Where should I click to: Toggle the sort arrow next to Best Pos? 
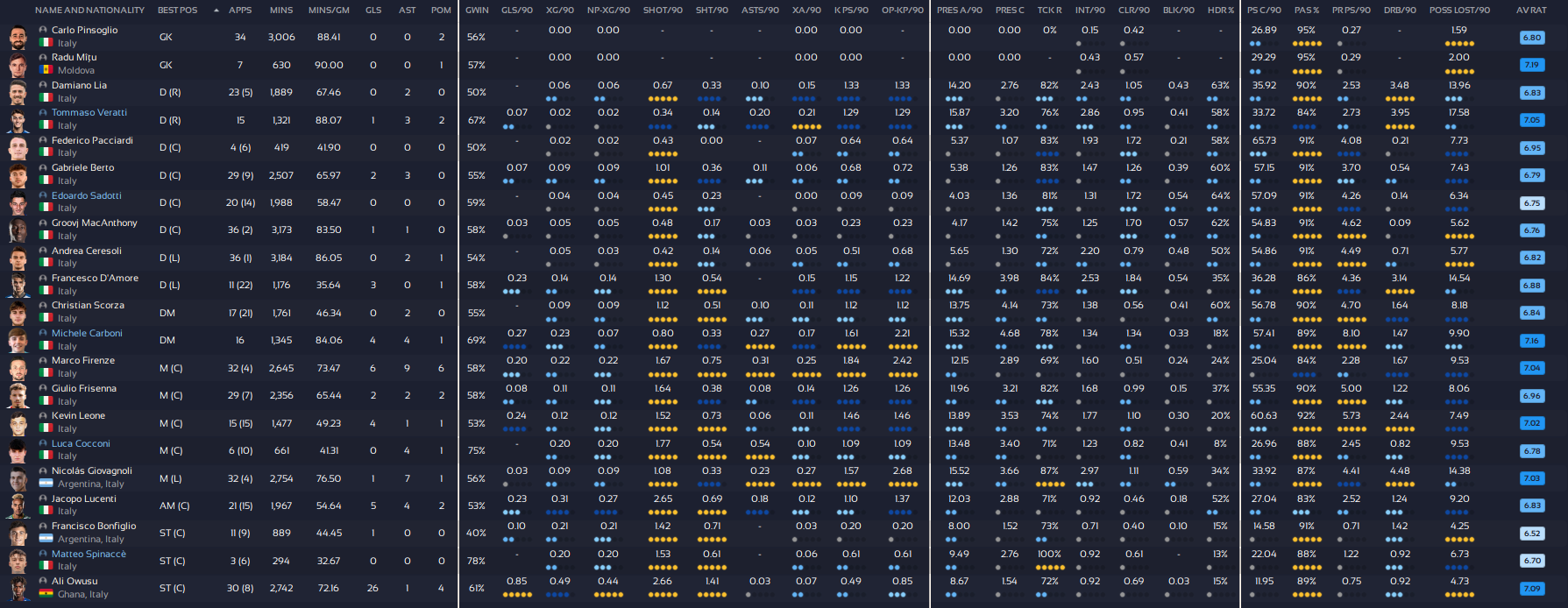click(x=216, y=11)
